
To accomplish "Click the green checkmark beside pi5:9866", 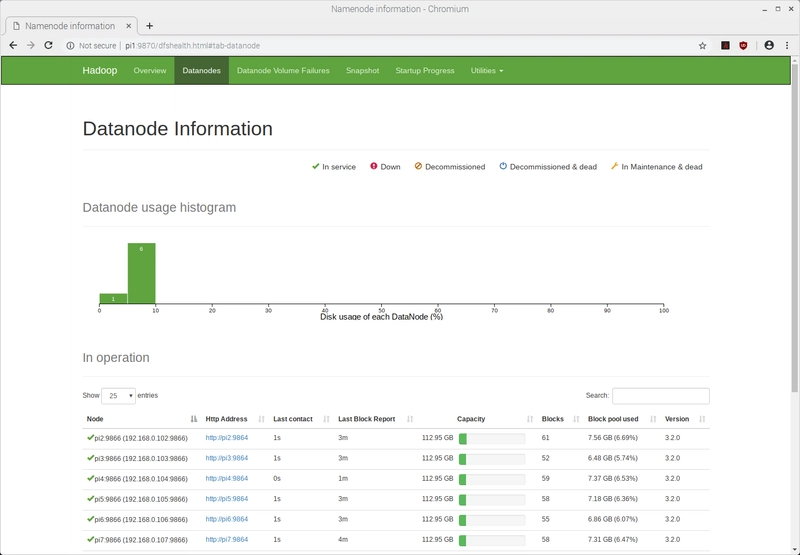I will [90, 498].
